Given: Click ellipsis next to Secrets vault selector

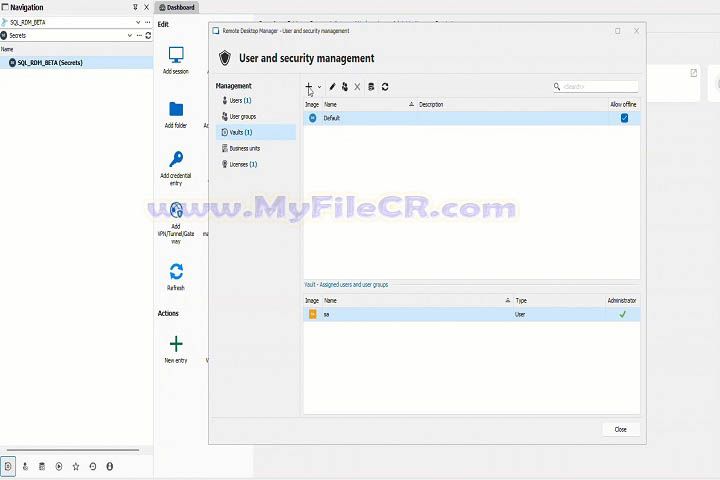Looking at the screenshot, I should click(139, 35).
